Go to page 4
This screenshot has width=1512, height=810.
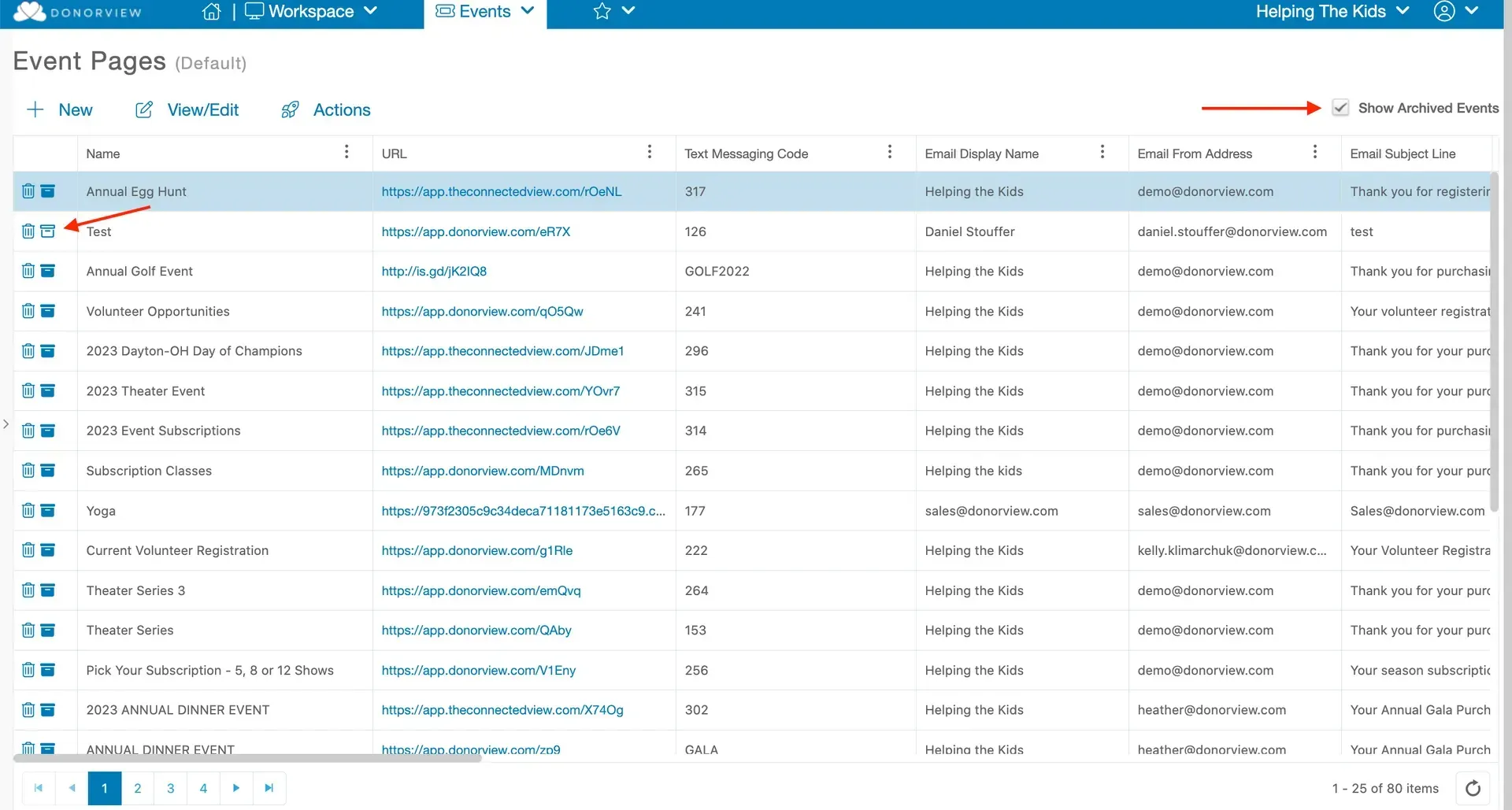[203, 788]
